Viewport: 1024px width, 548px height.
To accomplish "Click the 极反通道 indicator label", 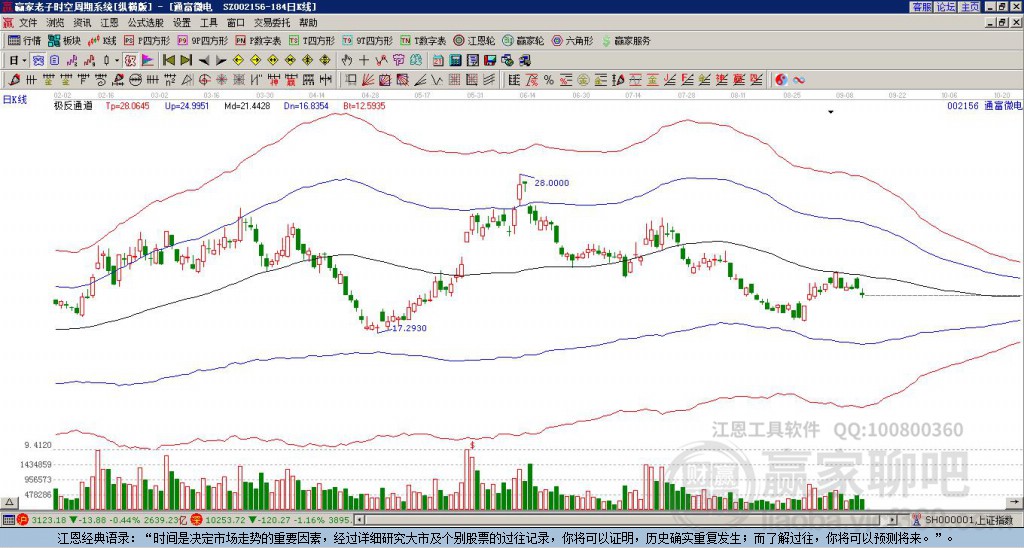I will pyautogui.click(x=73, y=105).
